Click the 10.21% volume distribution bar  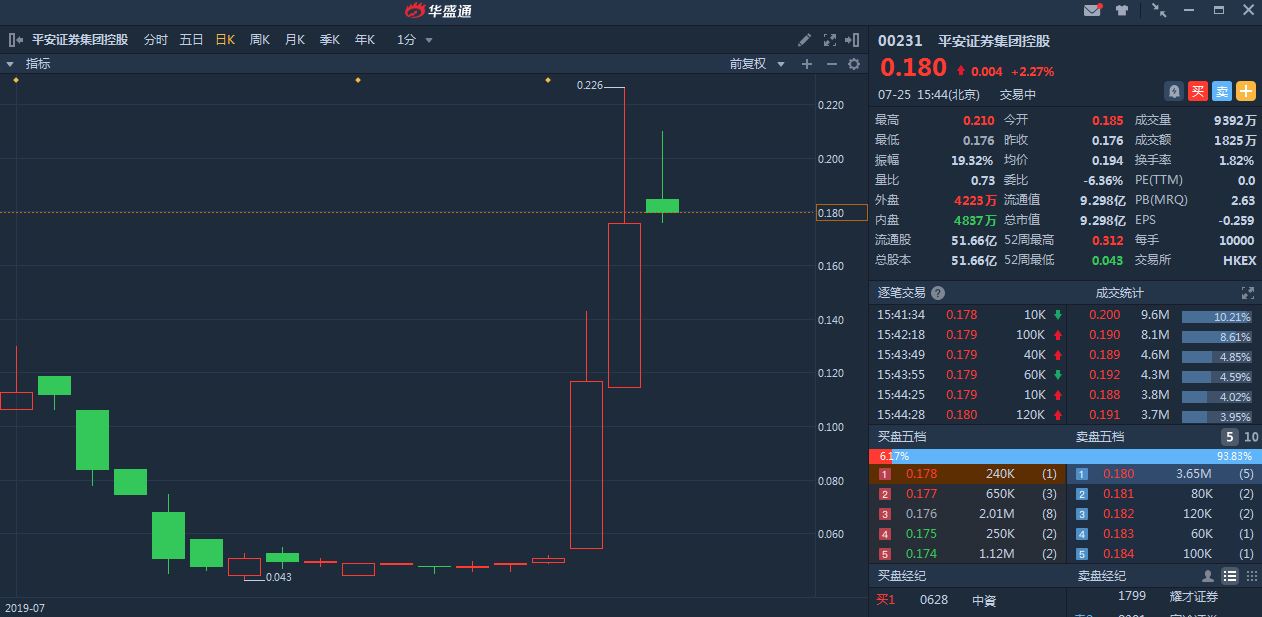click(1219, 316)
